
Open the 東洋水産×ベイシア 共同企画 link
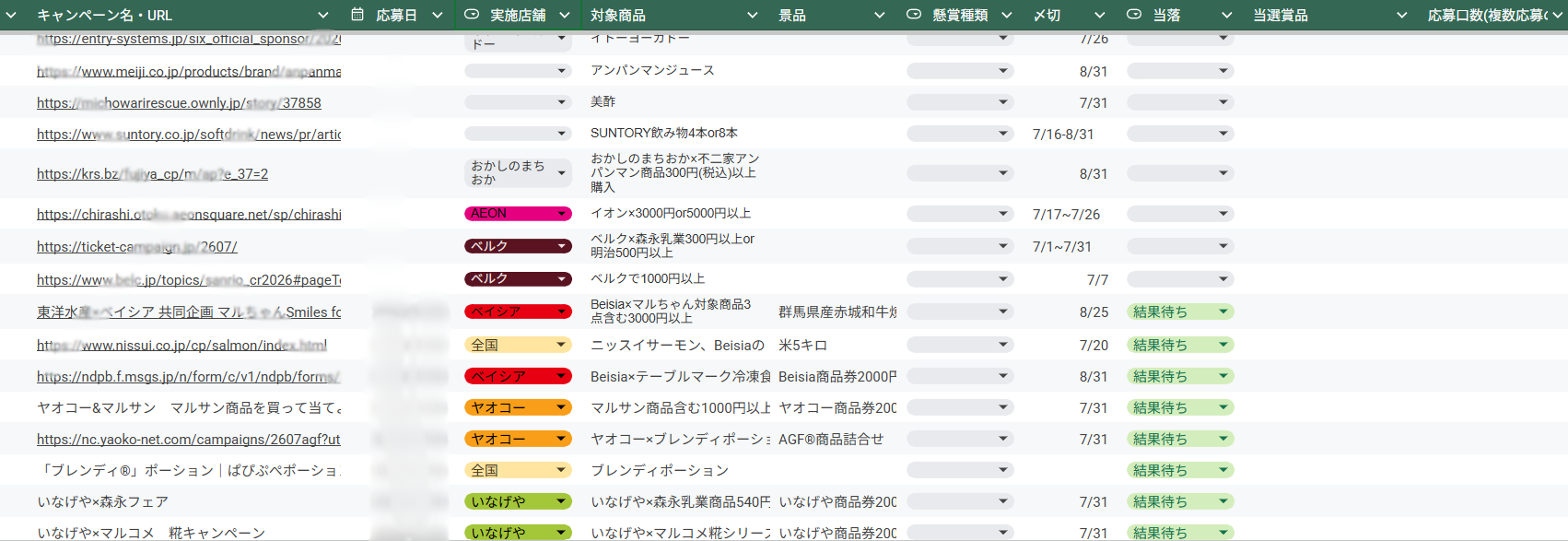click(x=189, y=312)
